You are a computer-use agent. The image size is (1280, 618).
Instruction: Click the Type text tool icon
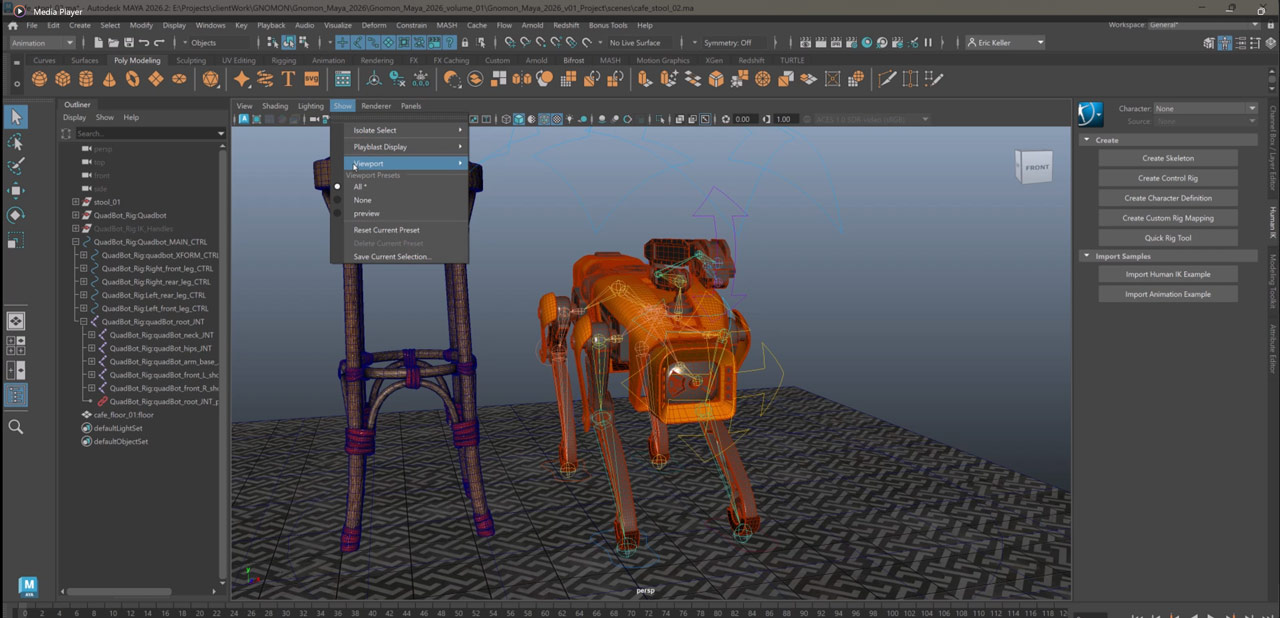pyautogui.click(x=288, y=79)
